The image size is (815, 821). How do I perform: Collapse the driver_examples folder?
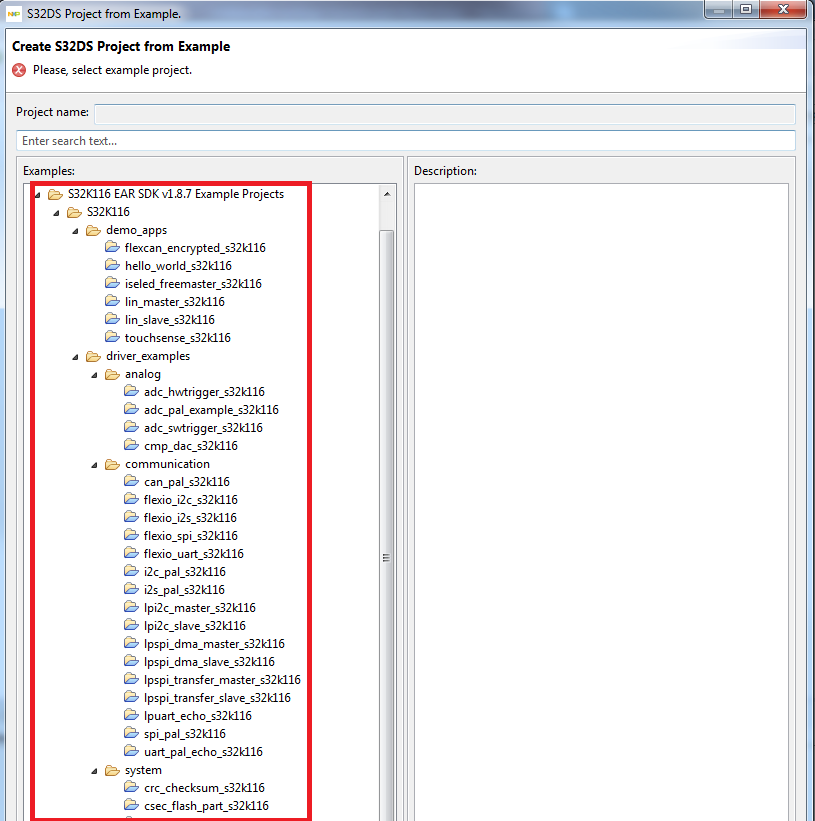tap(75, 357)
